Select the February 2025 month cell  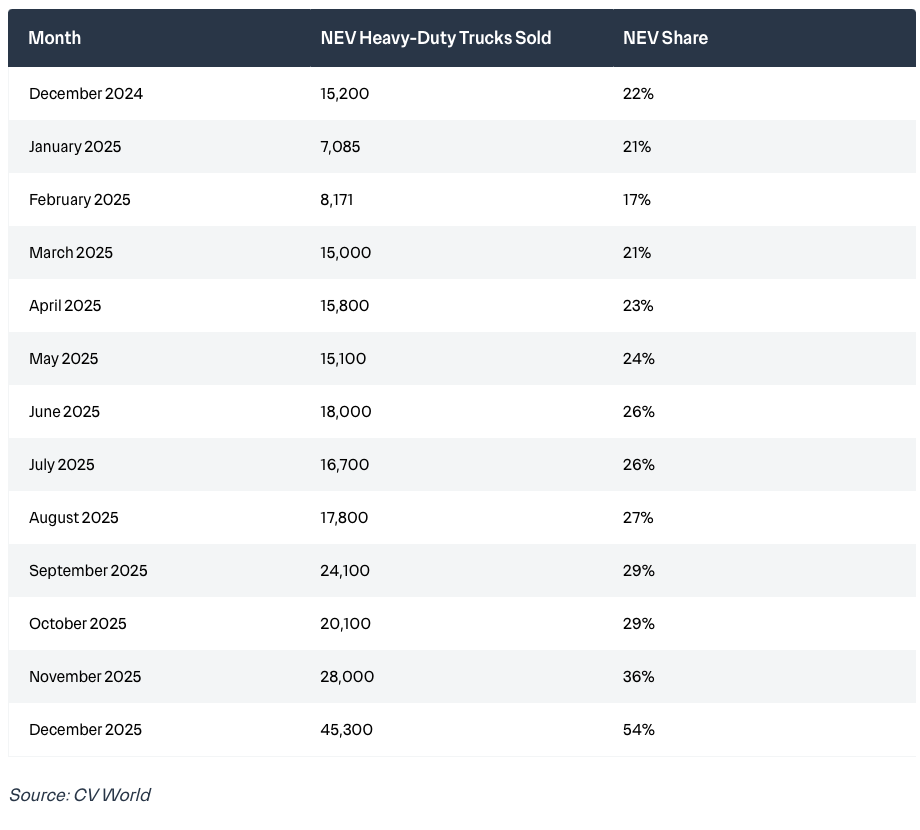[80, 200]
